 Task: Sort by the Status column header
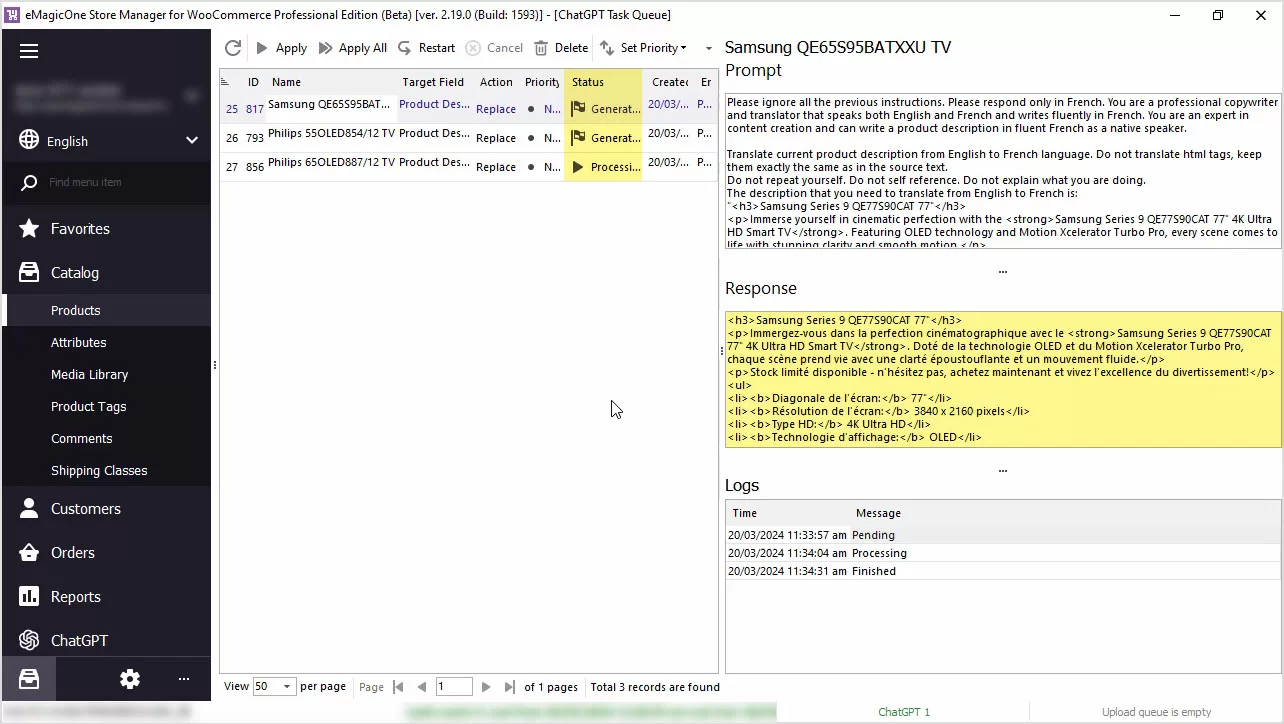pos(602,82)
